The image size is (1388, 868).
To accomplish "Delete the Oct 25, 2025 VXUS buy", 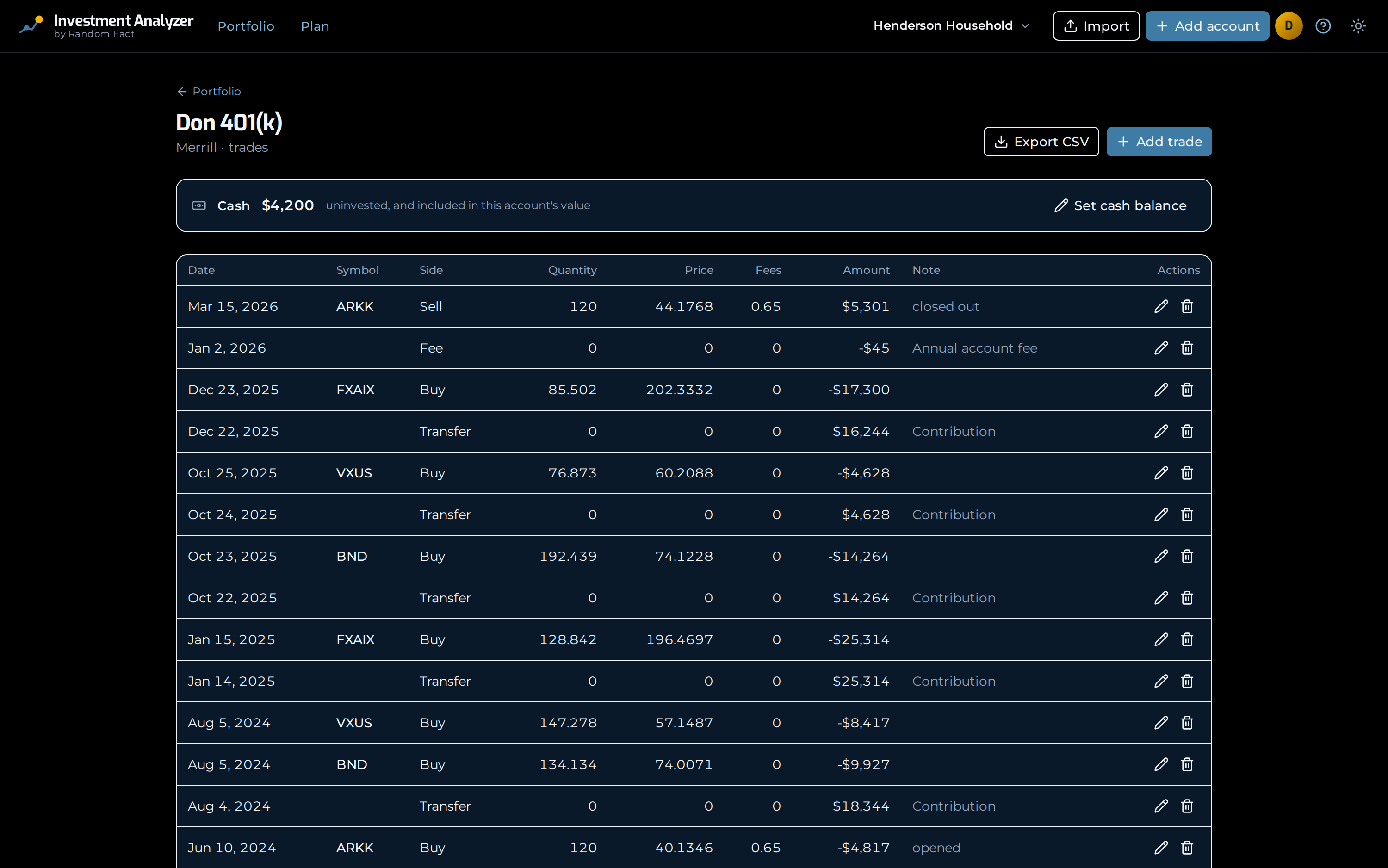I will [1187, 473].
